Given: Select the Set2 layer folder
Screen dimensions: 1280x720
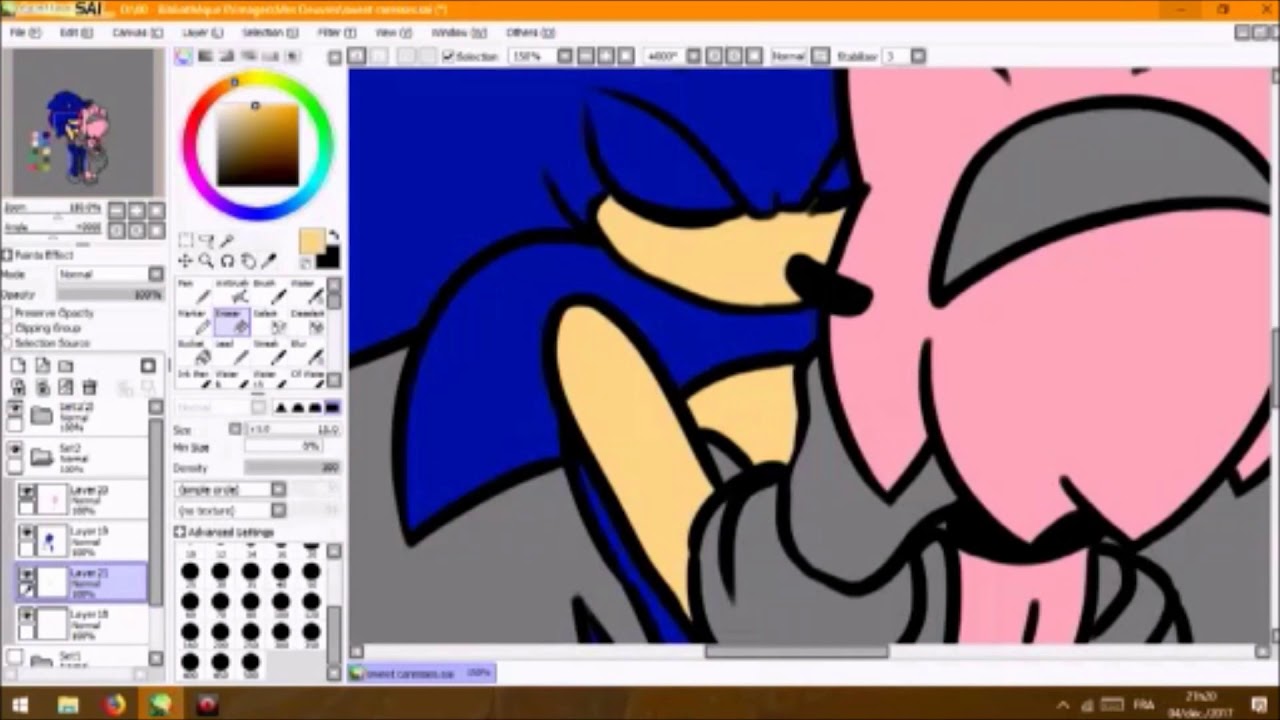Looking at the screenshot, I should 76,457.
